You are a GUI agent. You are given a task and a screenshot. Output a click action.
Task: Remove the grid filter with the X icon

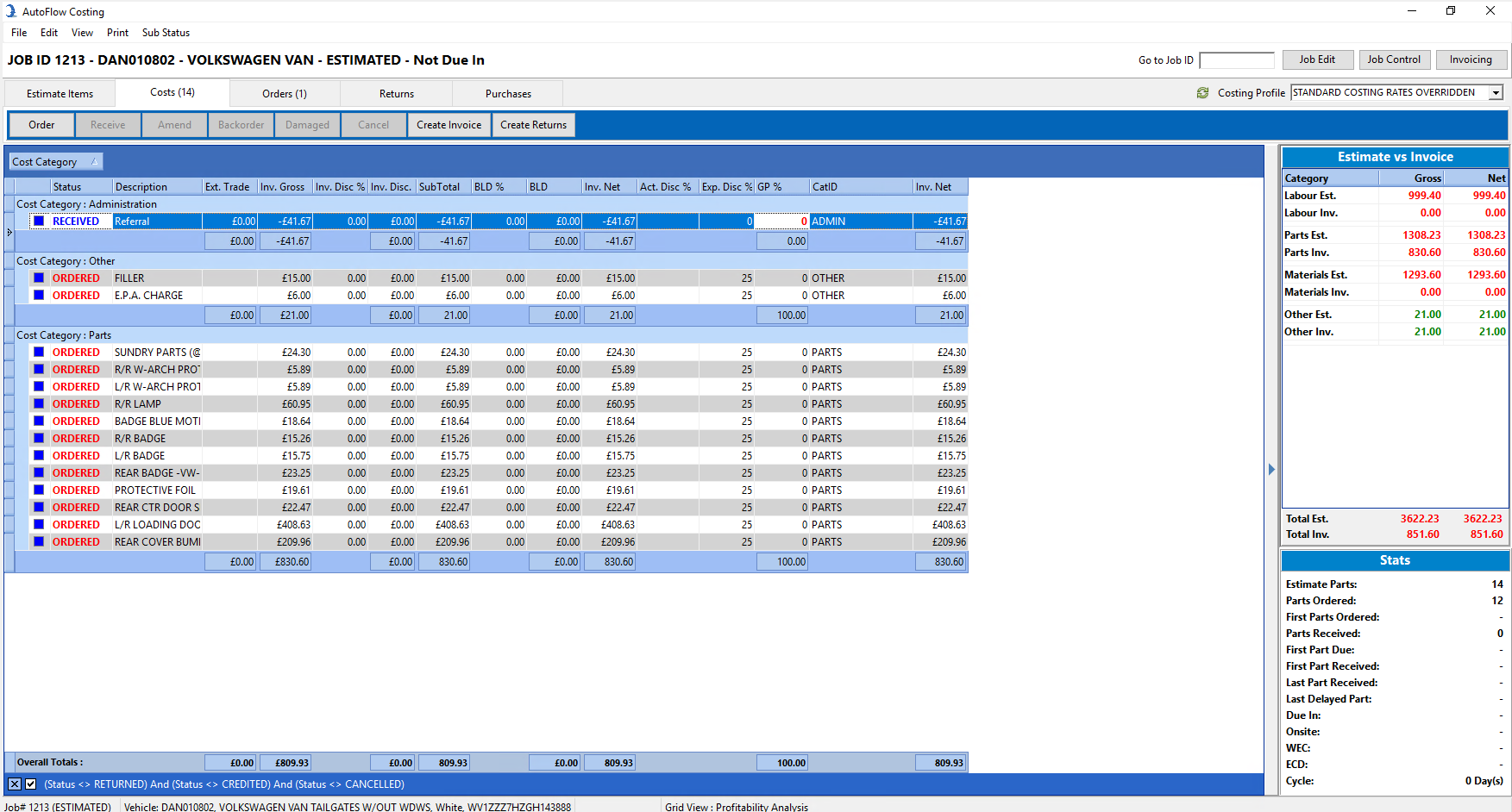click(x=15, y=784)
